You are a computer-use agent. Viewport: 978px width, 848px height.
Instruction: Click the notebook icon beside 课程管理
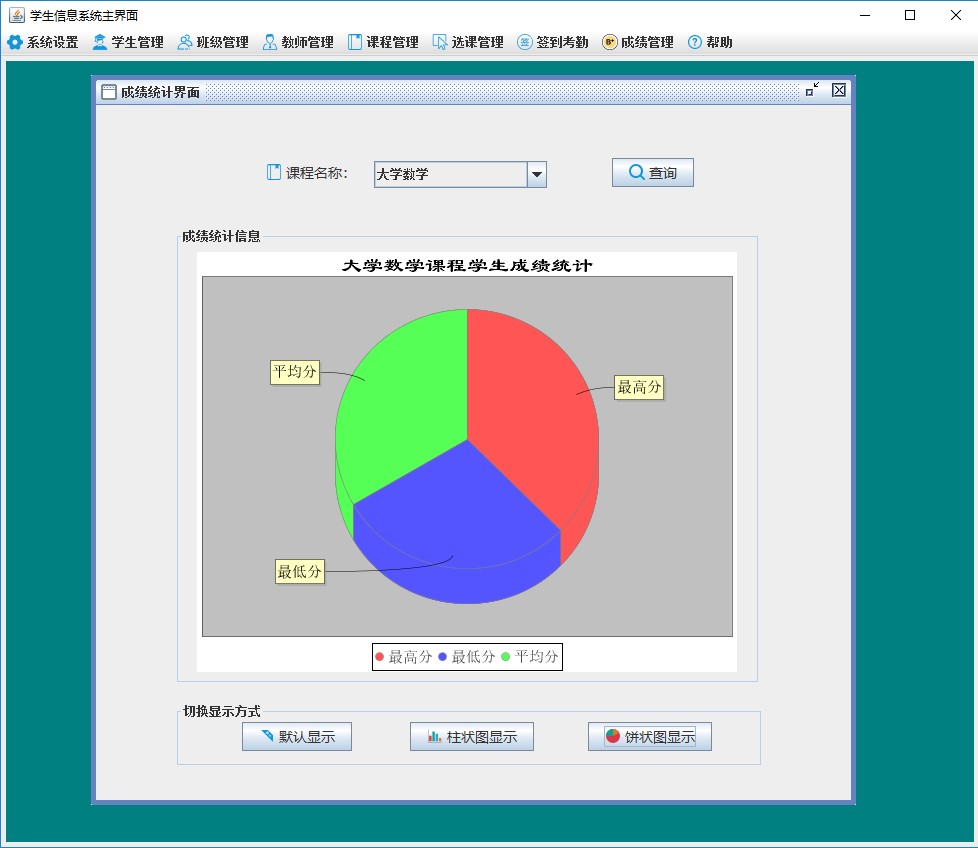pos(355,42)
